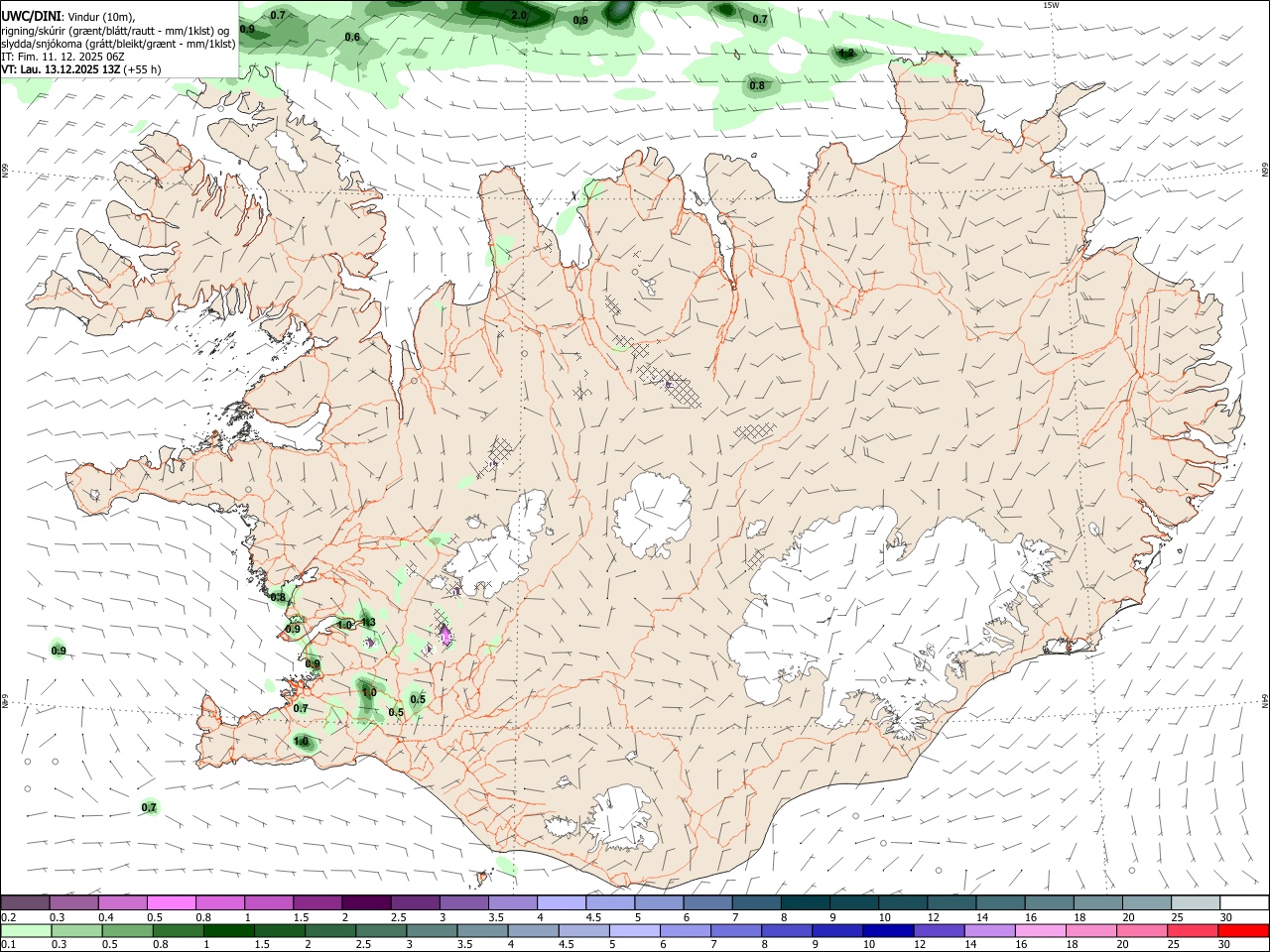Image resolution: width=1270 pixels, height=952 pixels.
Task: Select the 'VT: Lau. 13.12.2025 13Z' valid time line
Action: [61, 69]
